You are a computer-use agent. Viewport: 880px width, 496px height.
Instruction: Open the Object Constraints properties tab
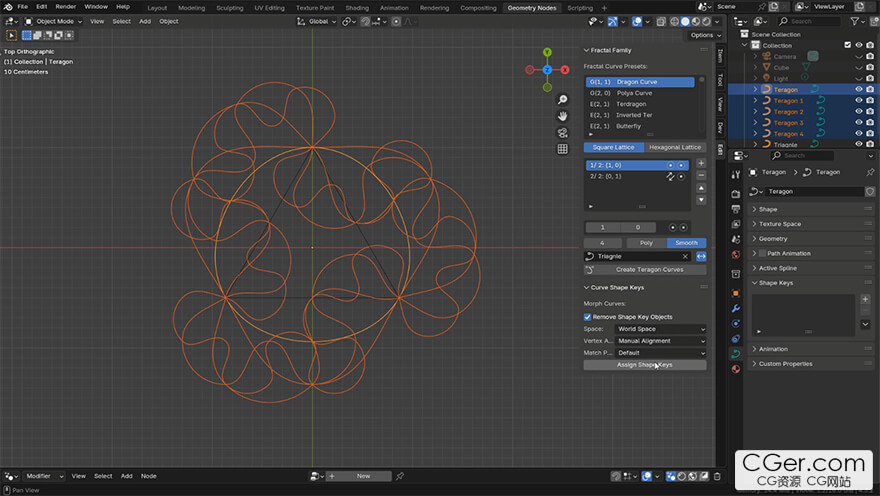[x=736, y=338]
